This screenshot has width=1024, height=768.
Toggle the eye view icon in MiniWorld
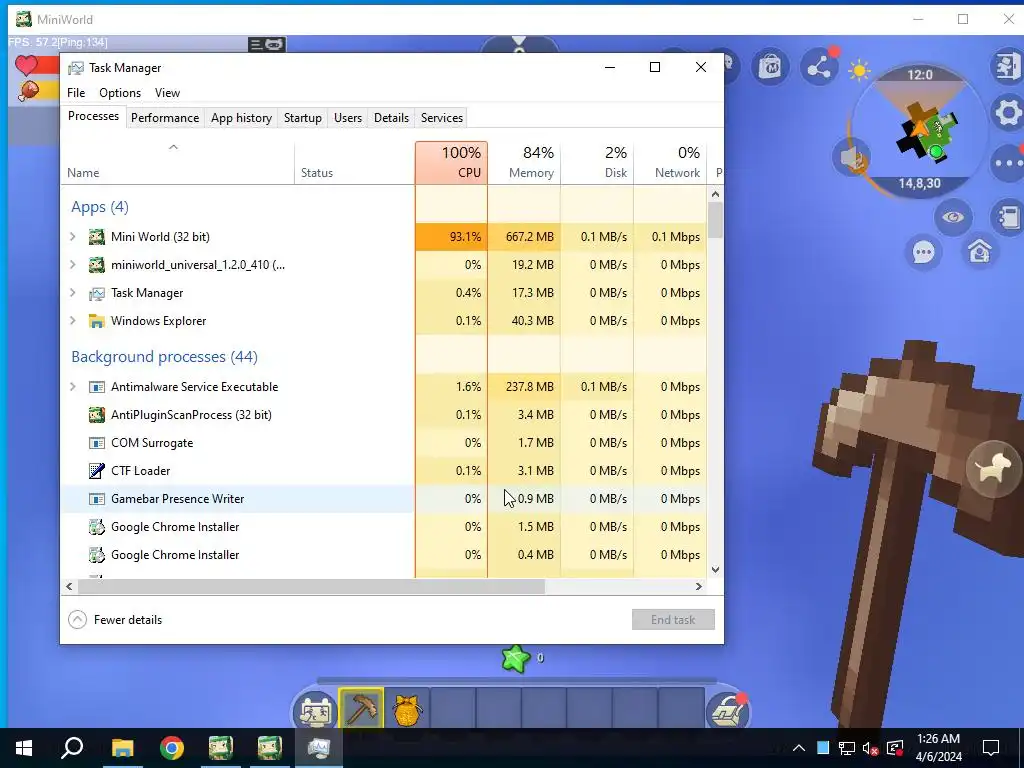tap(952, 217)
